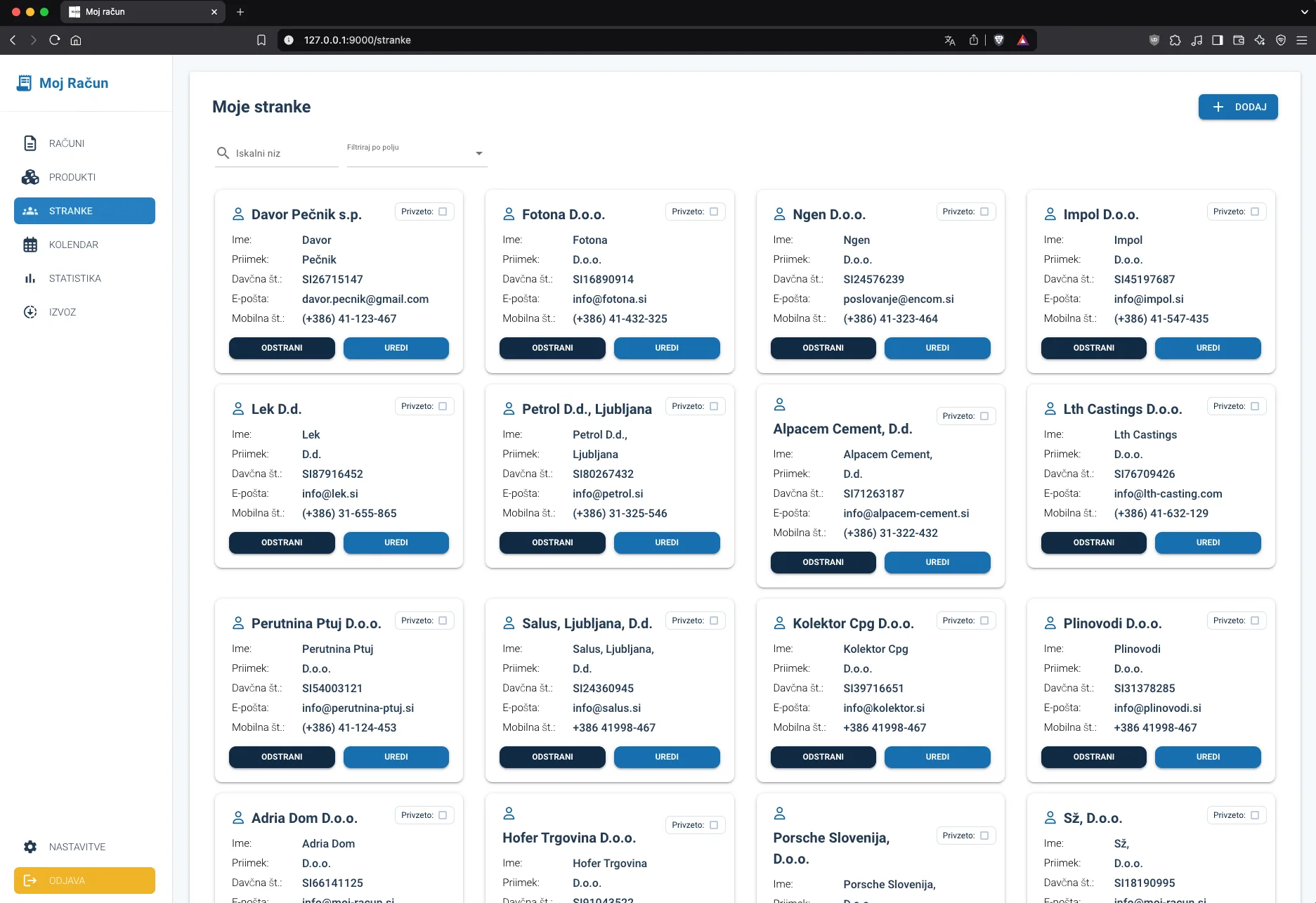Check Privzeto on Davor Pečnik s.p. card
1316x903 pixels.
point(443,212)
